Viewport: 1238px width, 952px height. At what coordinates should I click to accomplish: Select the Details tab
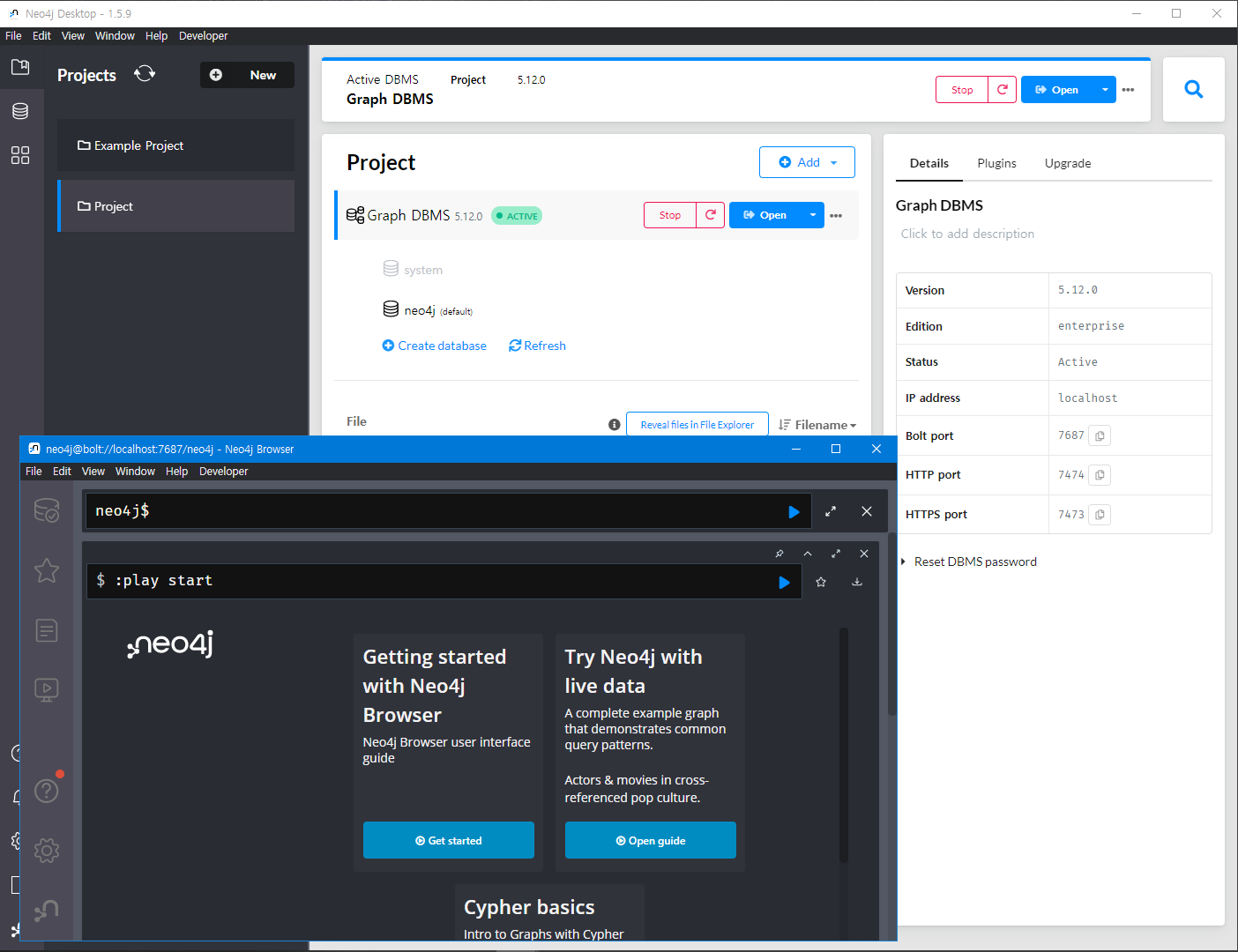(929, 163)
